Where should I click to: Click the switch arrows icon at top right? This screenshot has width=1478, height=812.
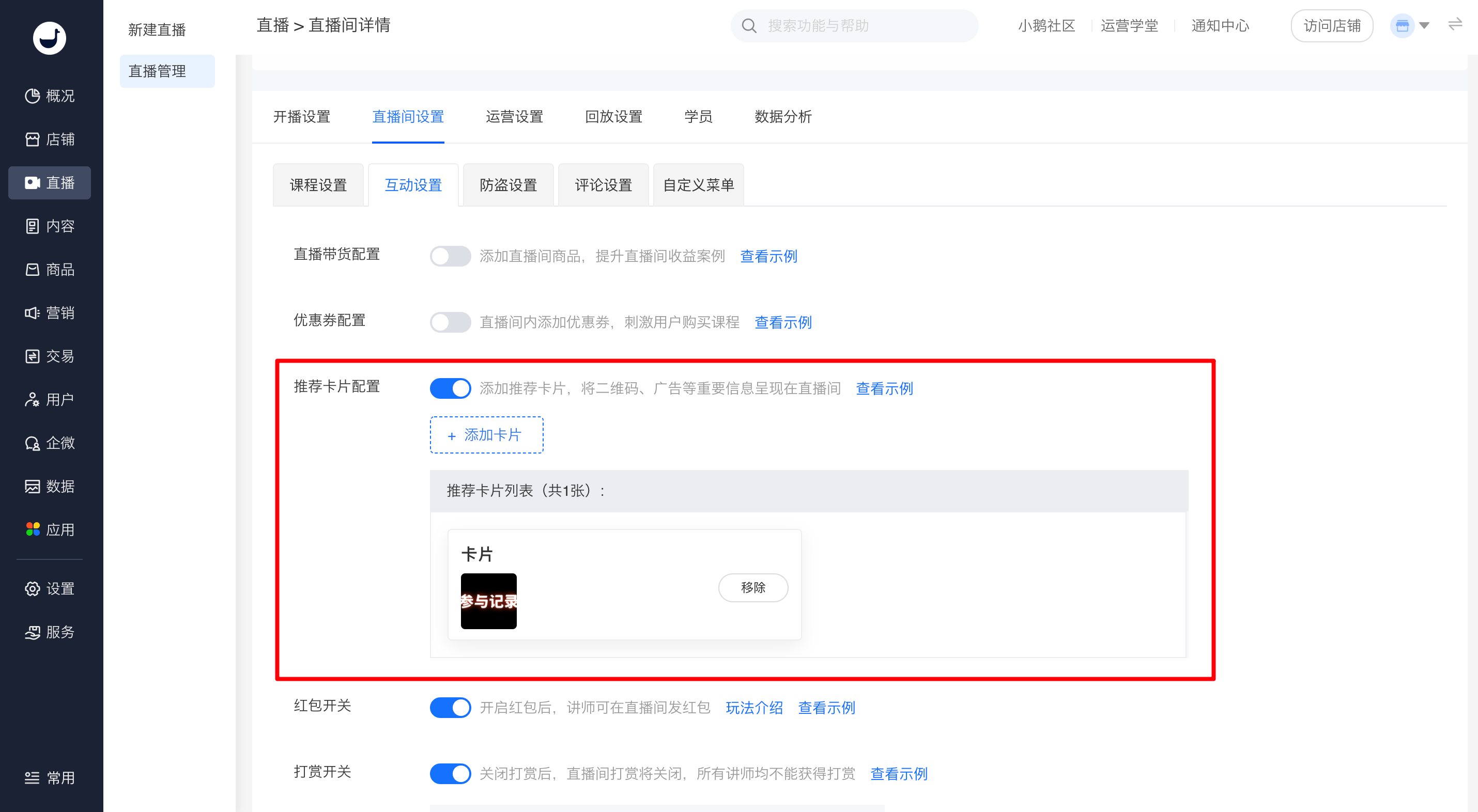click(1455, 25)
